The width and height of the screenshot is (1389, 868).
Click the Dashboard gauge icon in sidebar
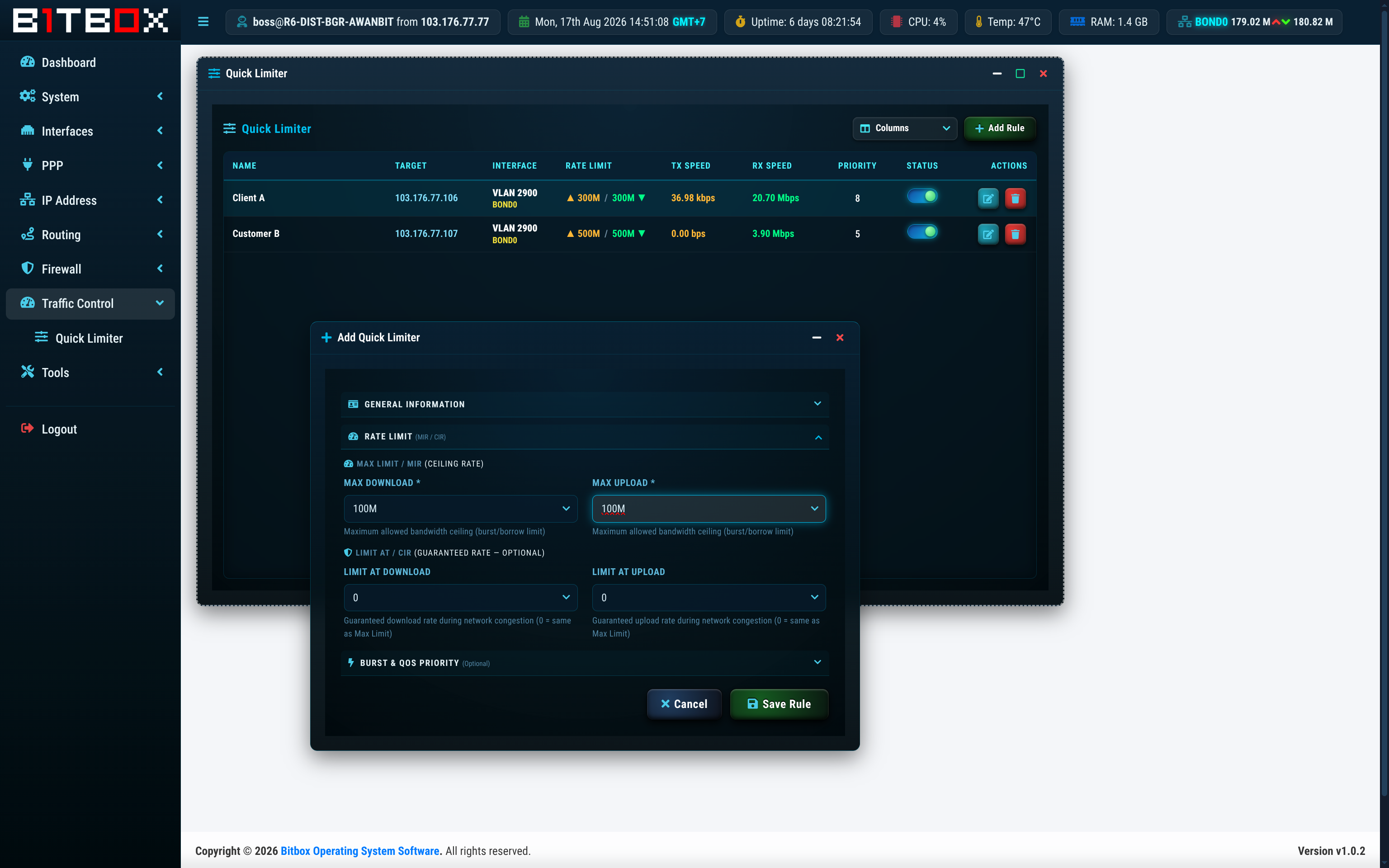28,62
